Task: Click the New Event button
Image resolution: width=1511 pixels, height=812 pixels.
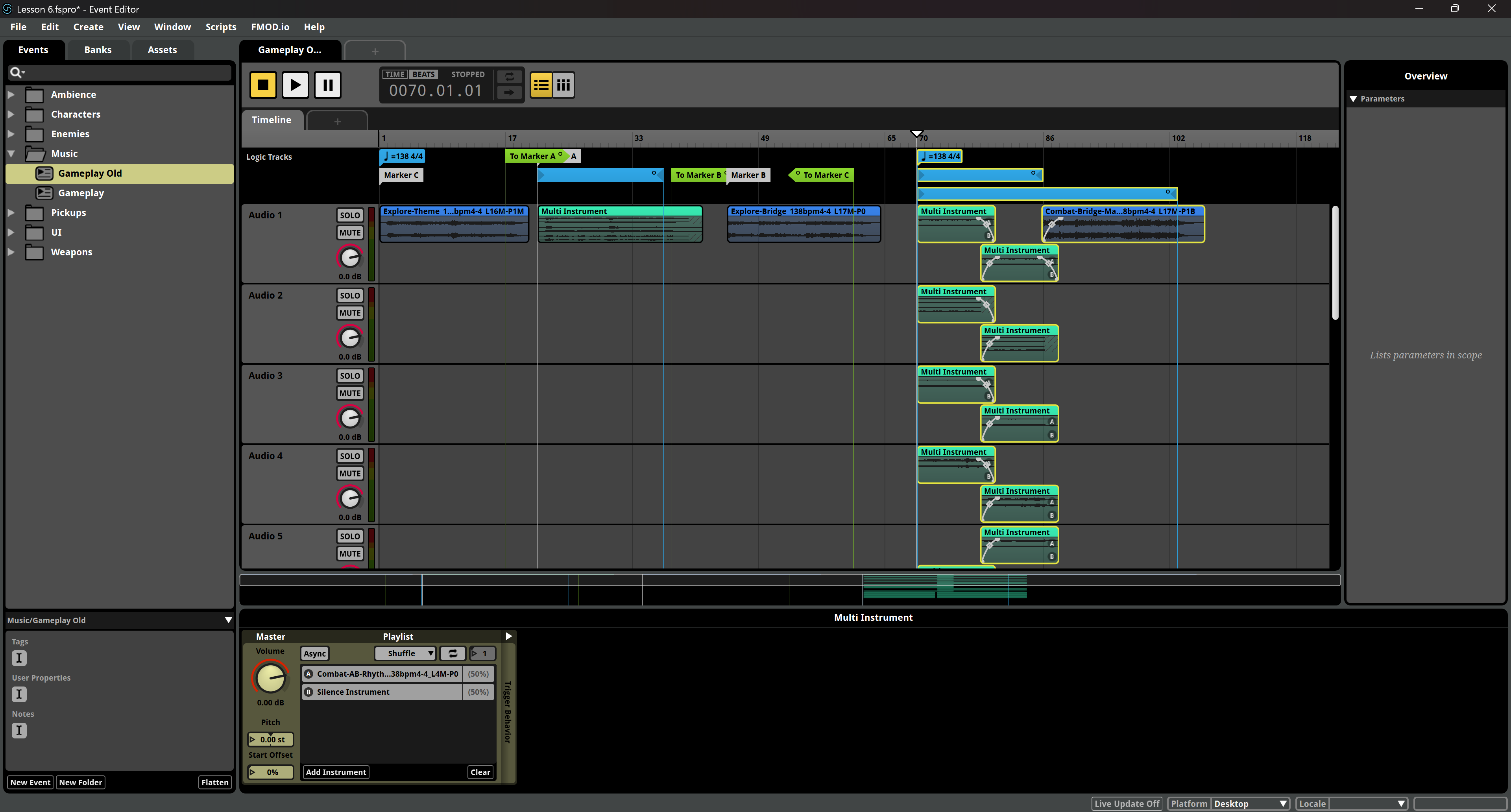Action: click(x=30, y=782)
